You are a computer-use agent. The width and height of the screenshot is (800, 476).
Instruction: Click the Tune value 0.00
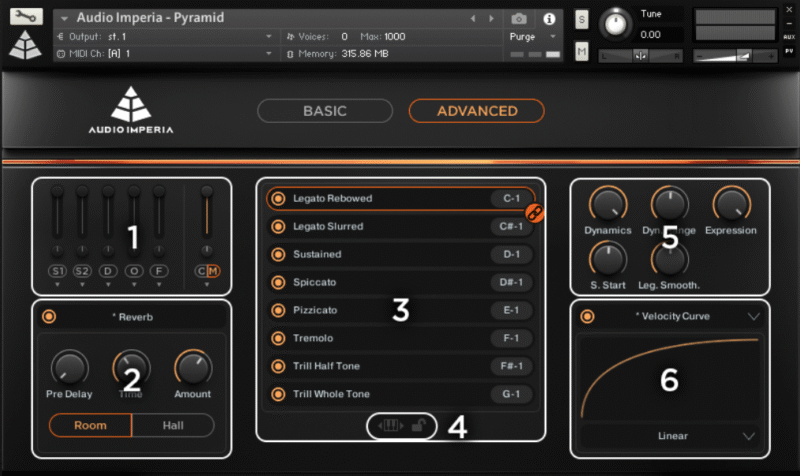point(651,35)
